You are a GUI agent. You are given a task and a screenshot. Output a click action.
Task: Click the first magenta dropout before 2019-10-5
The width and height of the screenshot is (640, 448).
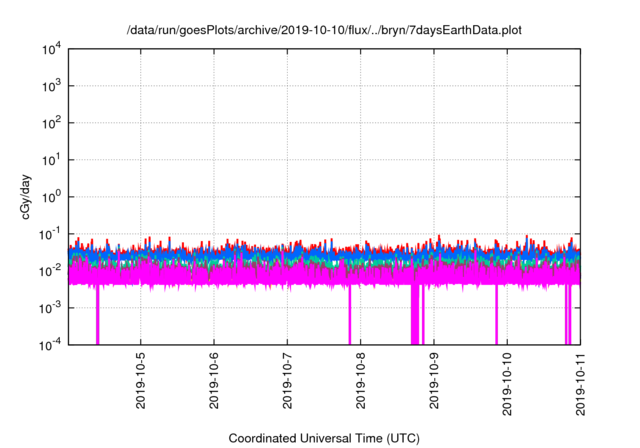click(x=98, y=315)
